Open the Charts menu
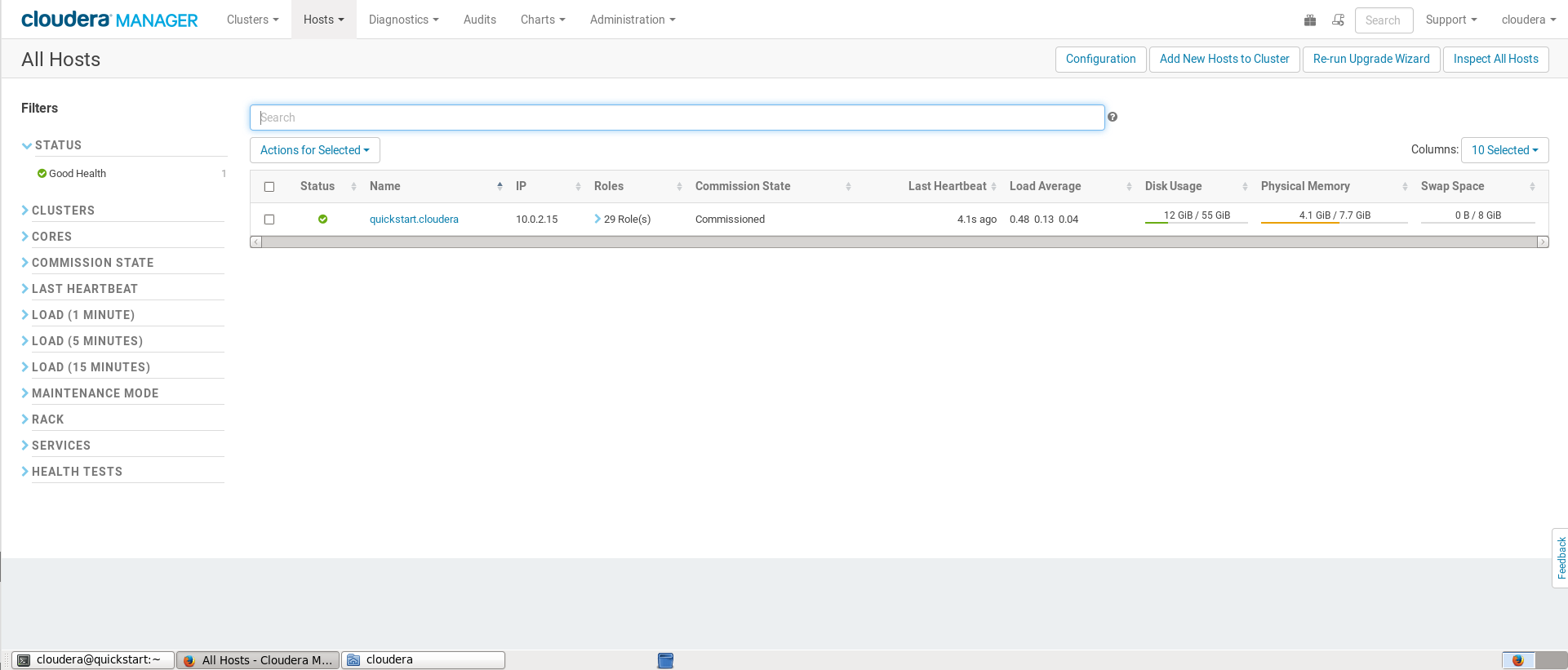Viewport: 1568px width, 670px height. tap(543, 20)
